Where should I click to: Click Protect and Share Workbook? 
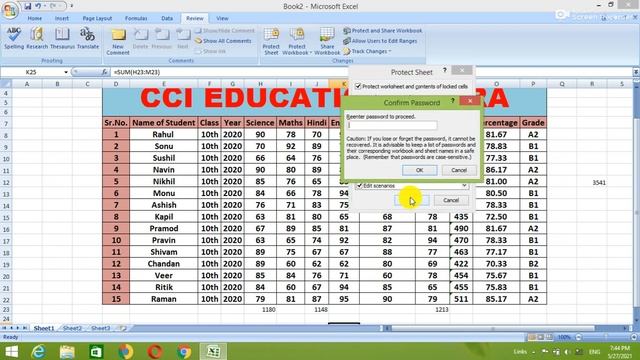[x=383, y=31]
